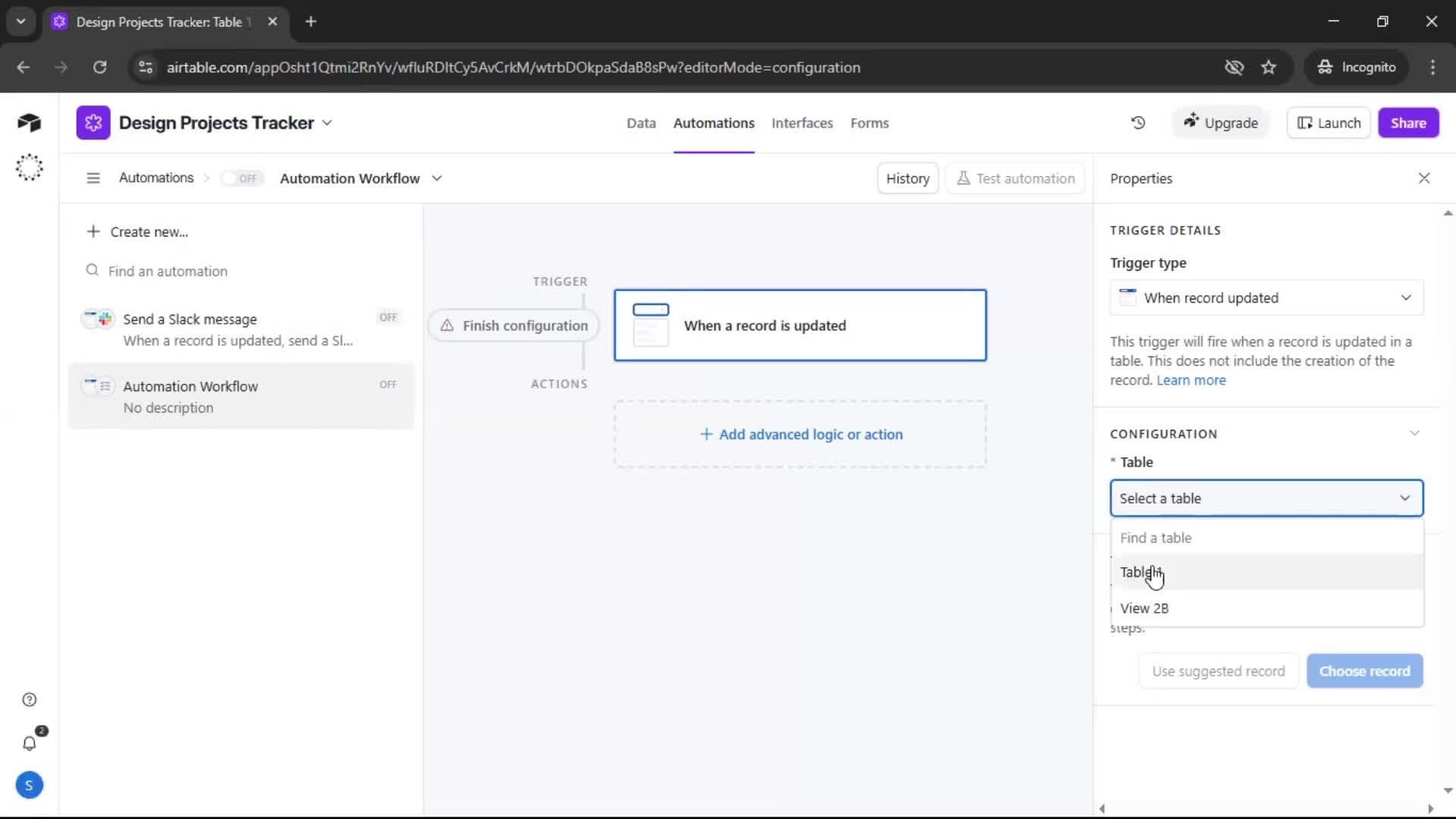
Task: Click properties panel scroll down arrow
Action: tap(1448, 790)
